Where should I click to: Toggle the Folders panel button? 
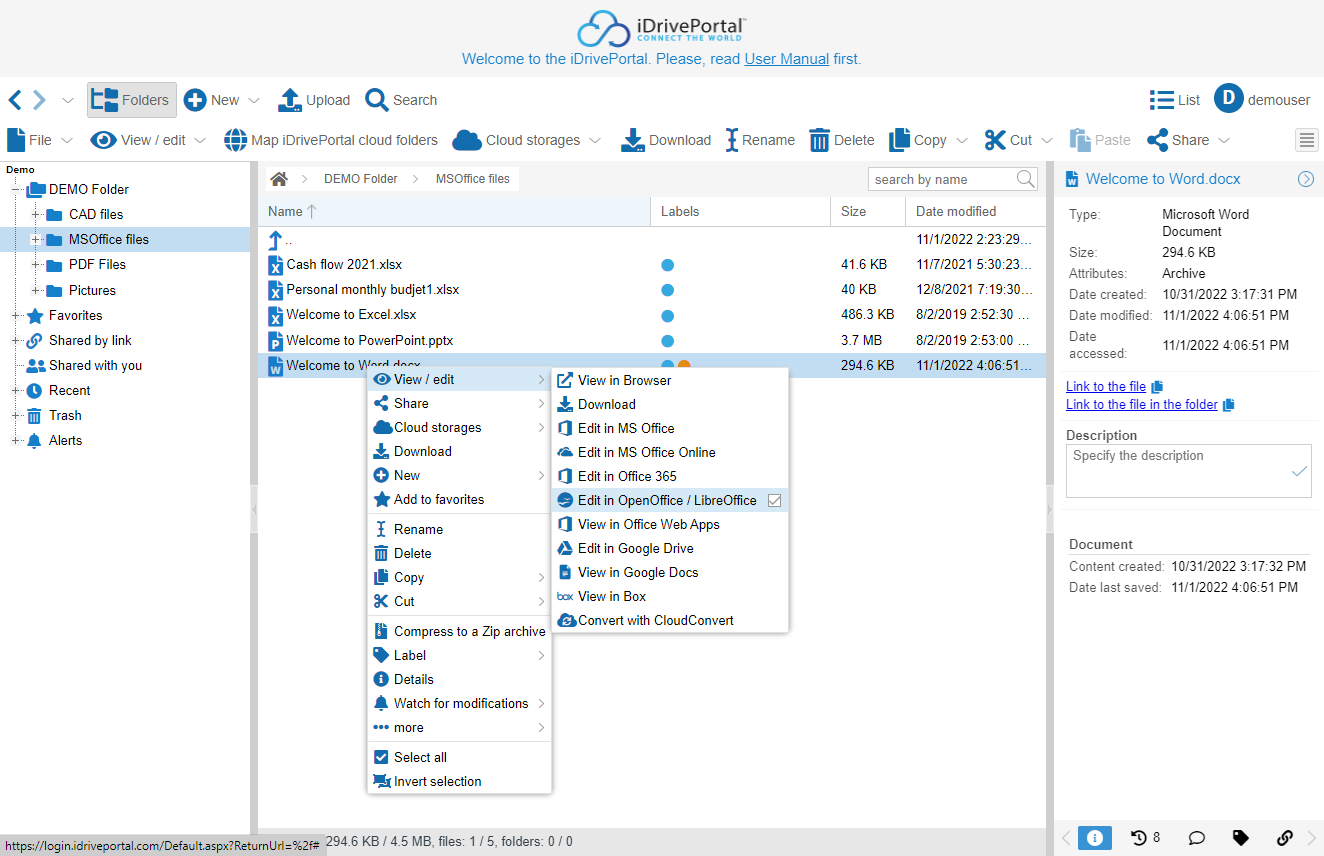coord(132,100)
